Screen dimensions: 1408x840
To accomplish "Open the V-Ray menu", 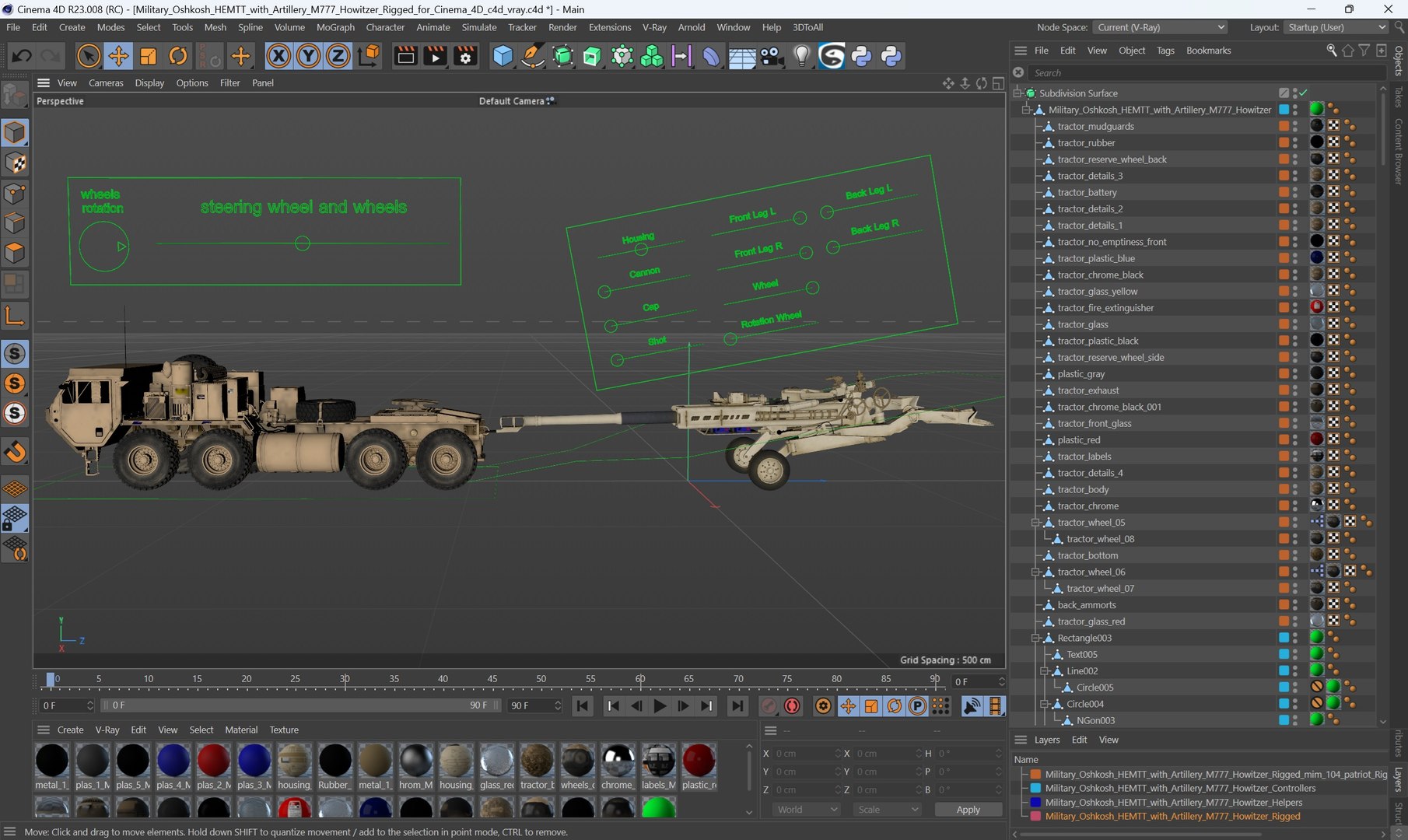I will [x=654, y=27].
